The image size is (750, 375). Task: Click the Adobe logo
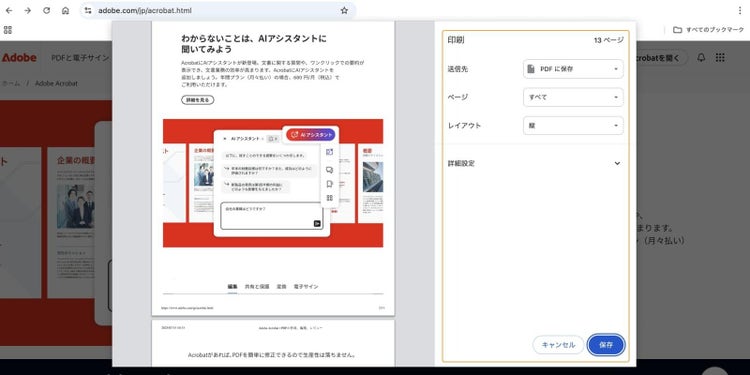click(19, 58)
